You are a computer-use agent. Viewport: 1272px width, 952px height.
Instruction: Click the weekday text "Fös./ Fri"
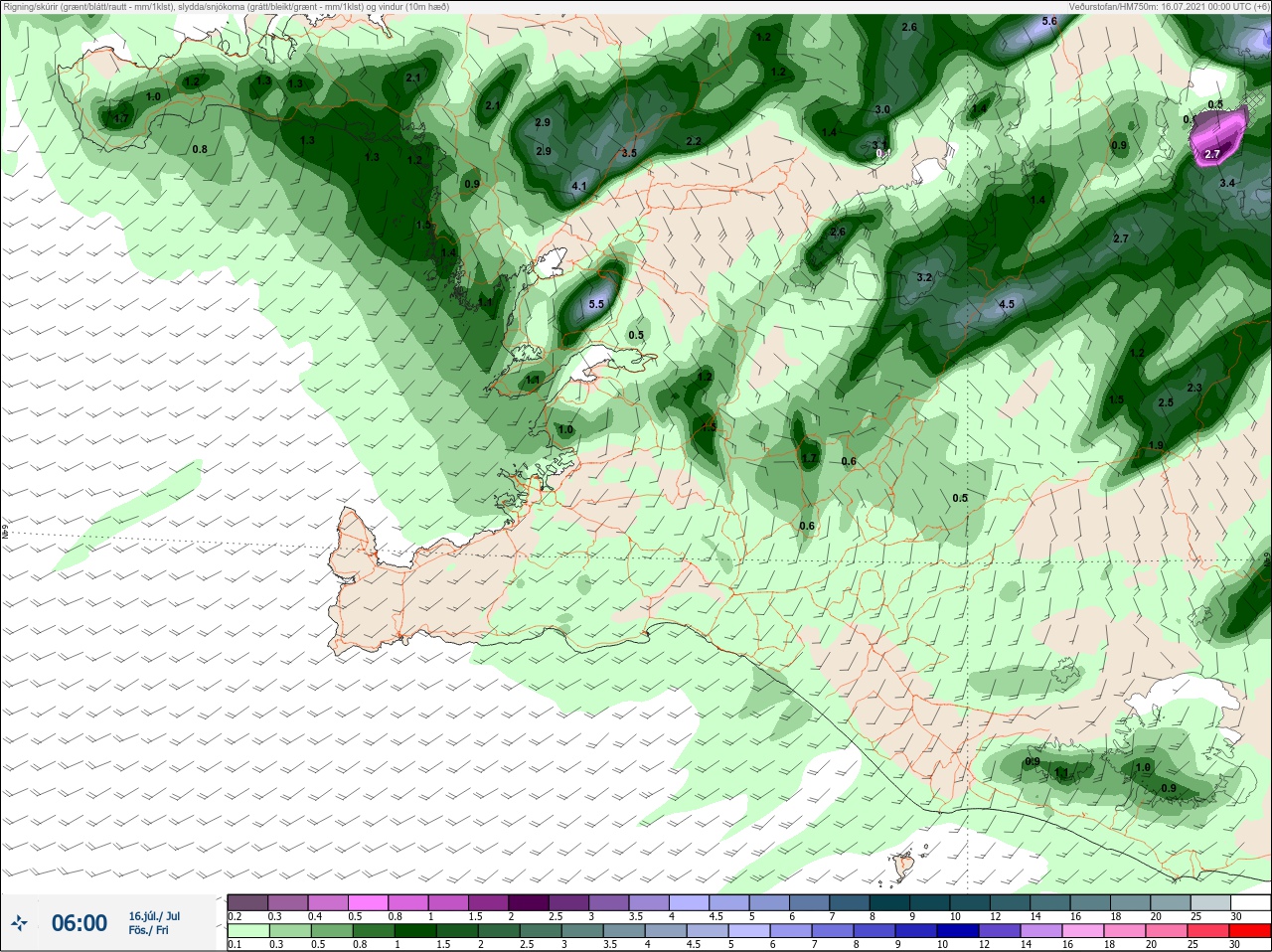[x=148, y=930]
